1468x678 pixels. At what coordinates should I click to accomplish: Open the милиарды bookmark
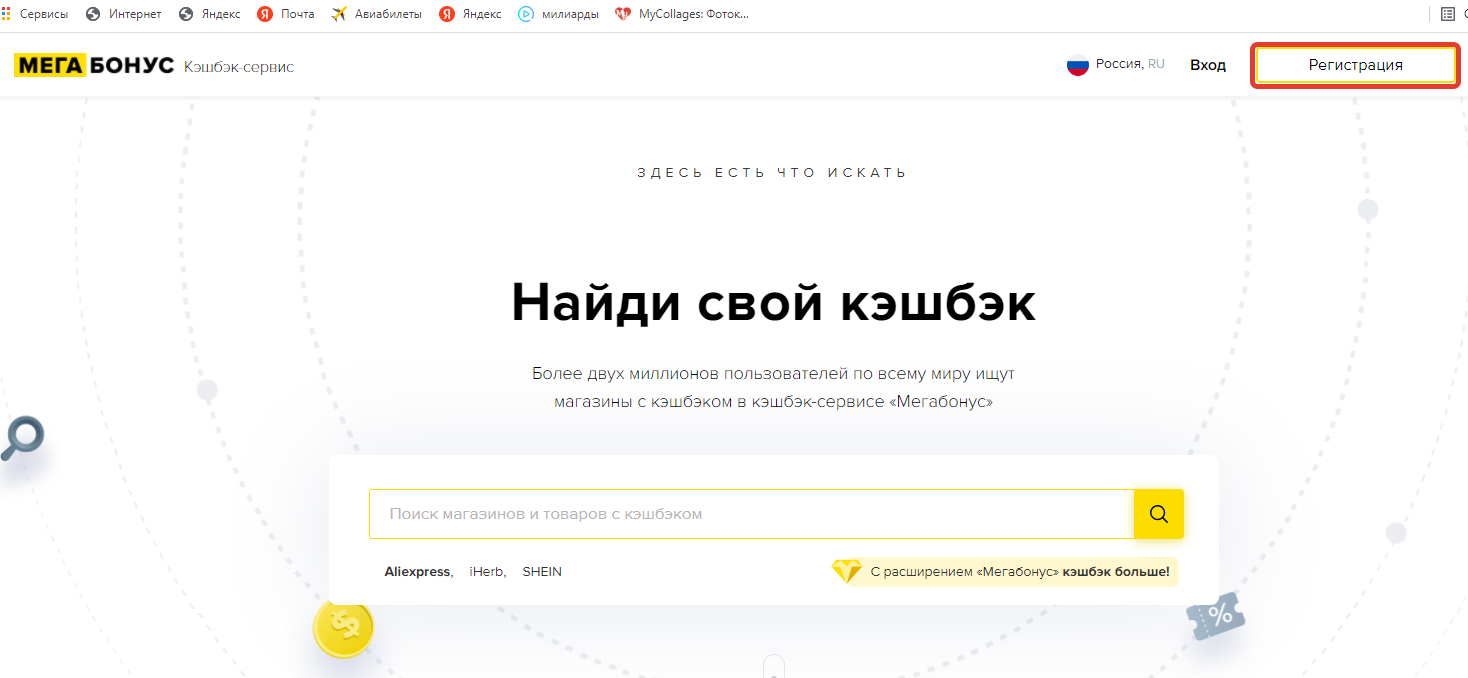coord(558,14)
